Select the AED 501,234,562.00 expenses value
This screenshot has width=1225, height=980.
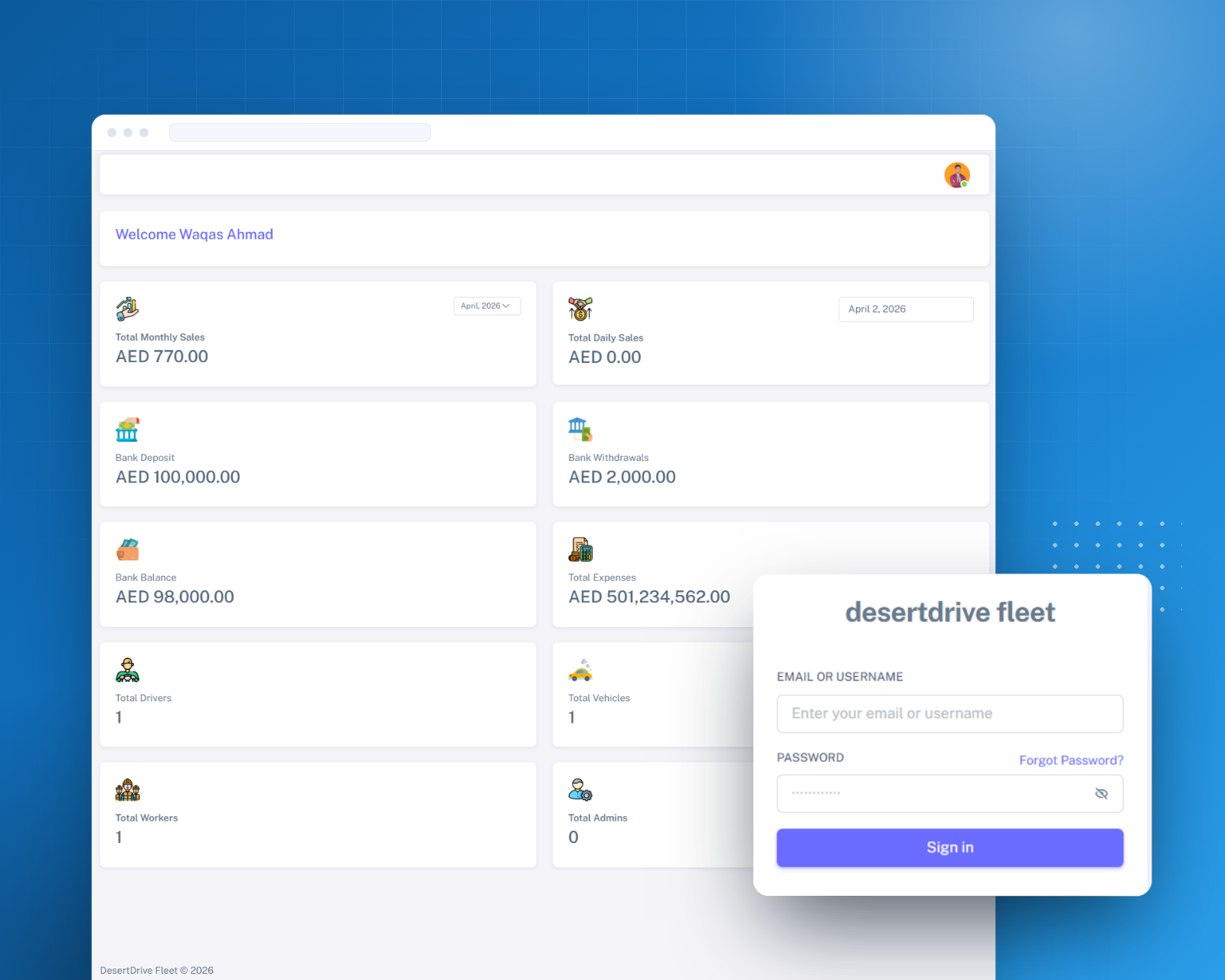649,596
